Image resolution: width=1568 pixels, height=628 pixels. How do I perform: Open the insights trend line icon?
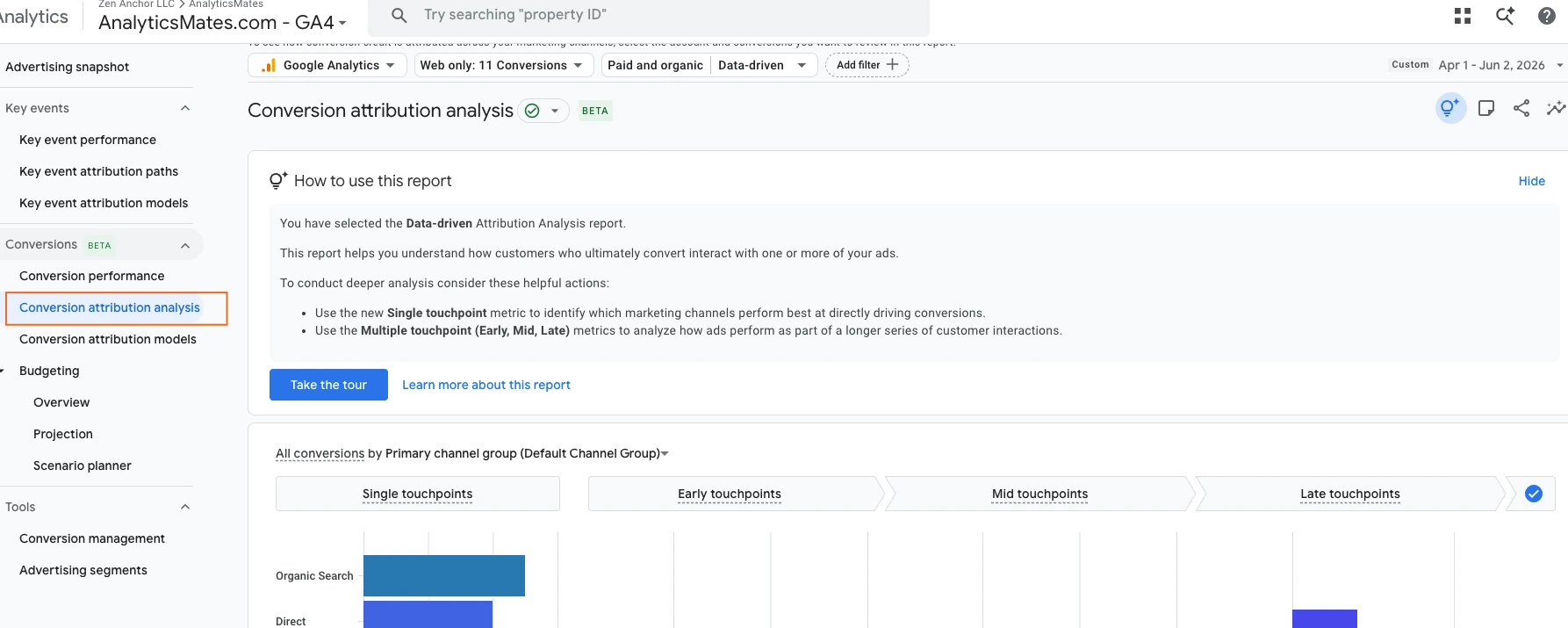[x=1556, y=108]
